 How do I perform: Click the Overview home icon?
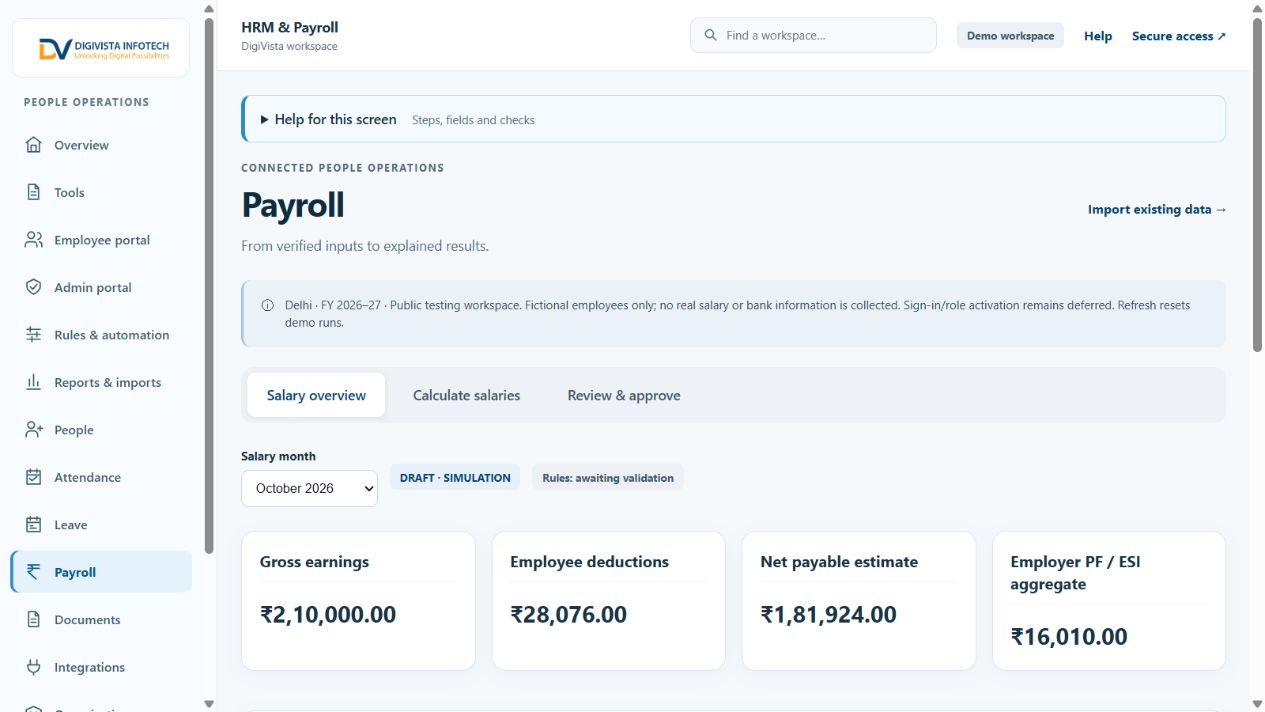[34, 145]
